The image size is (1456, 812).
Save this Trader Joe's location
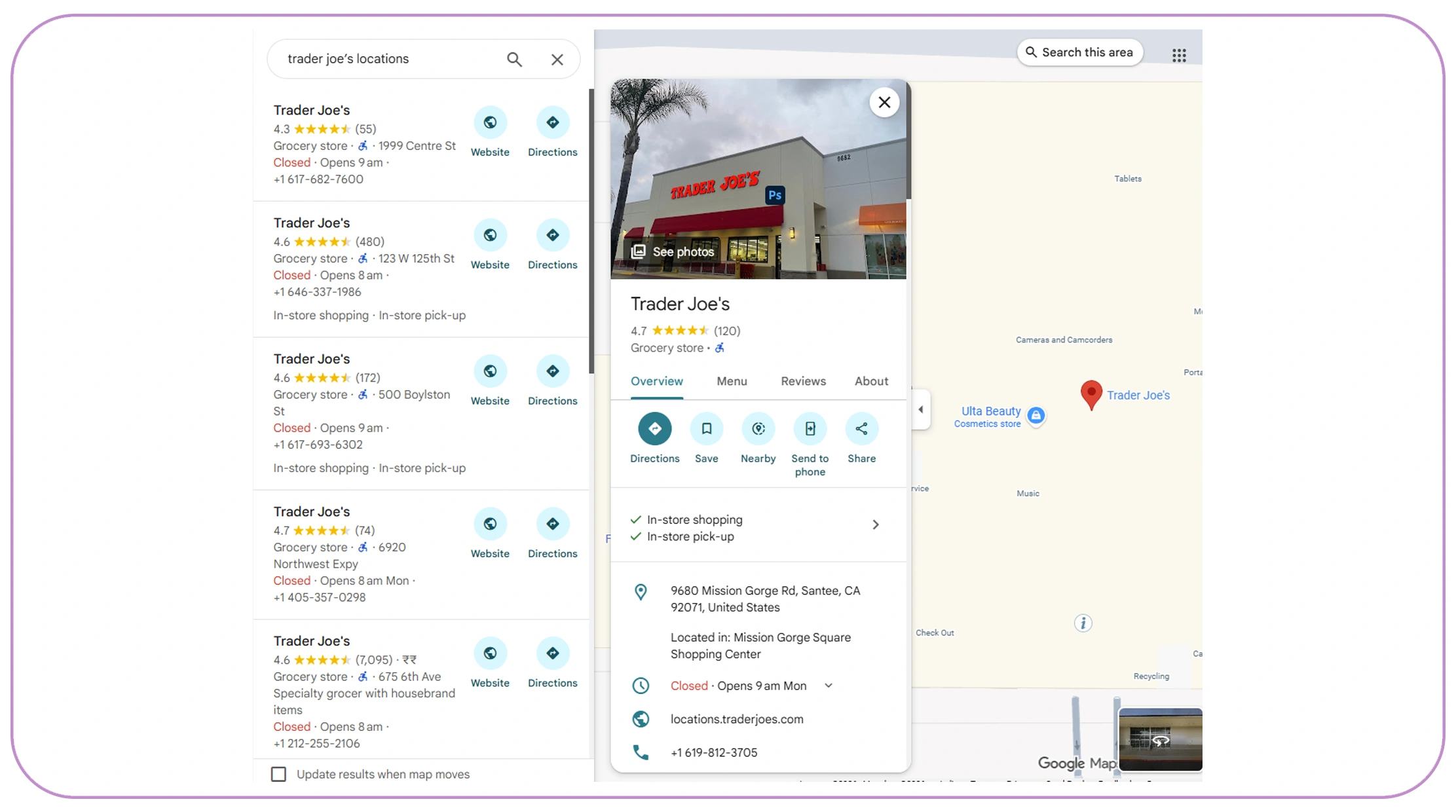[706, 430]
